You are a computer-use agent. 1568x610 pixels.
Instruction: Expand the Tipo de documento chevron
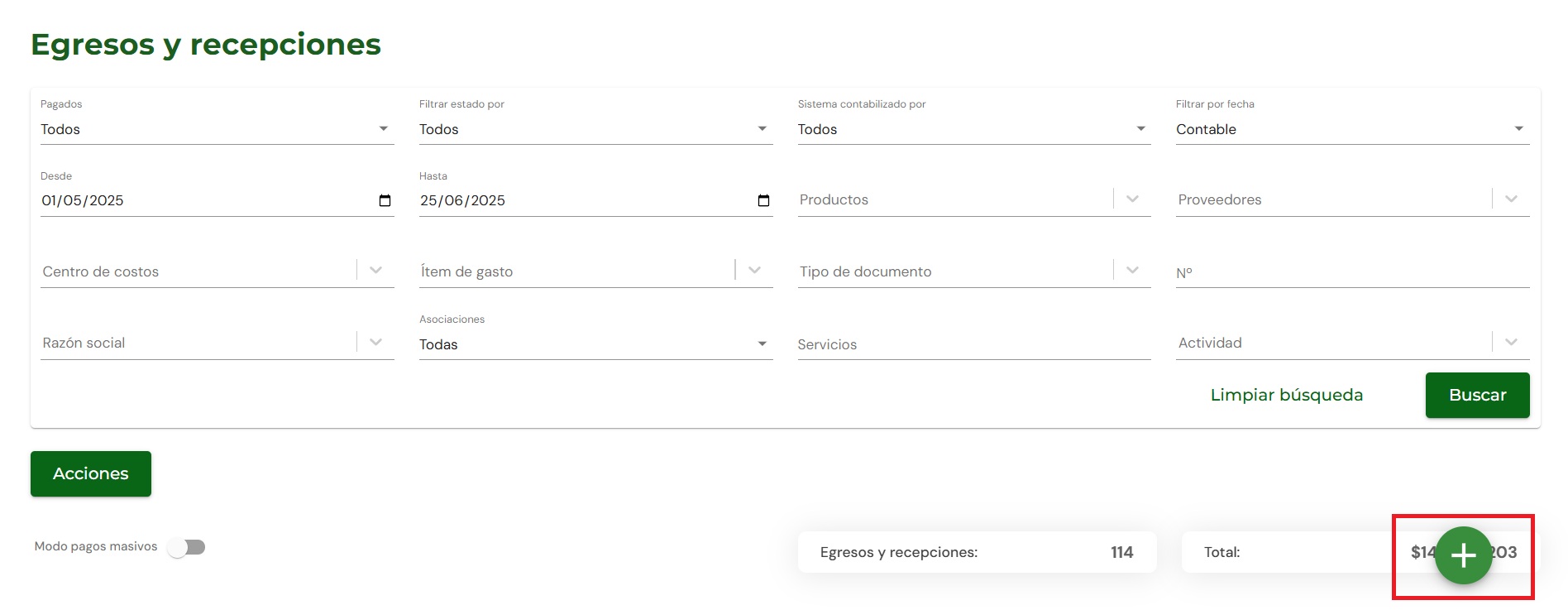pyautogui.click(x=1133, y=270)
